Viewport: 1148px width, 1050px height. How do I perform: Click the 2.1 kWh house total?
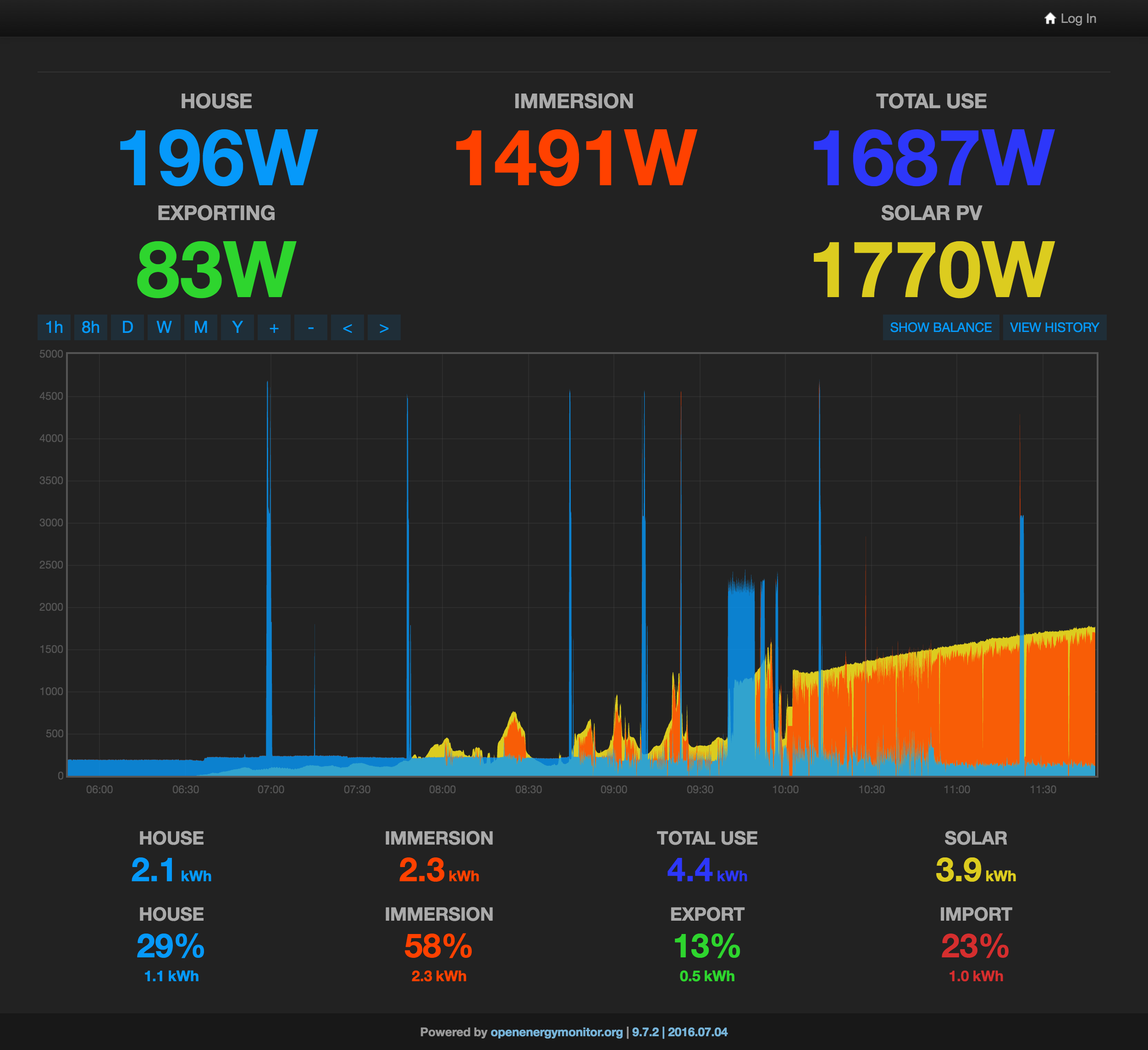click(171, 871)
